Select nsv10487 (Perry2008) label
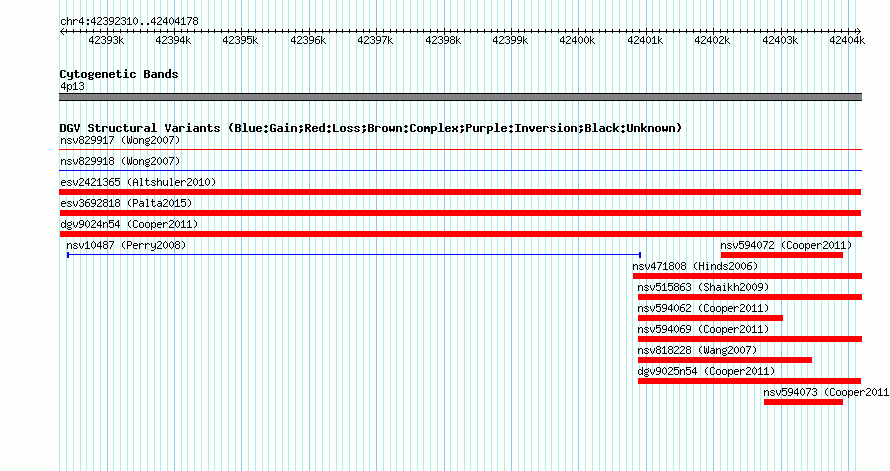This screenshot has height=471, width=890. tap(126, 245)
